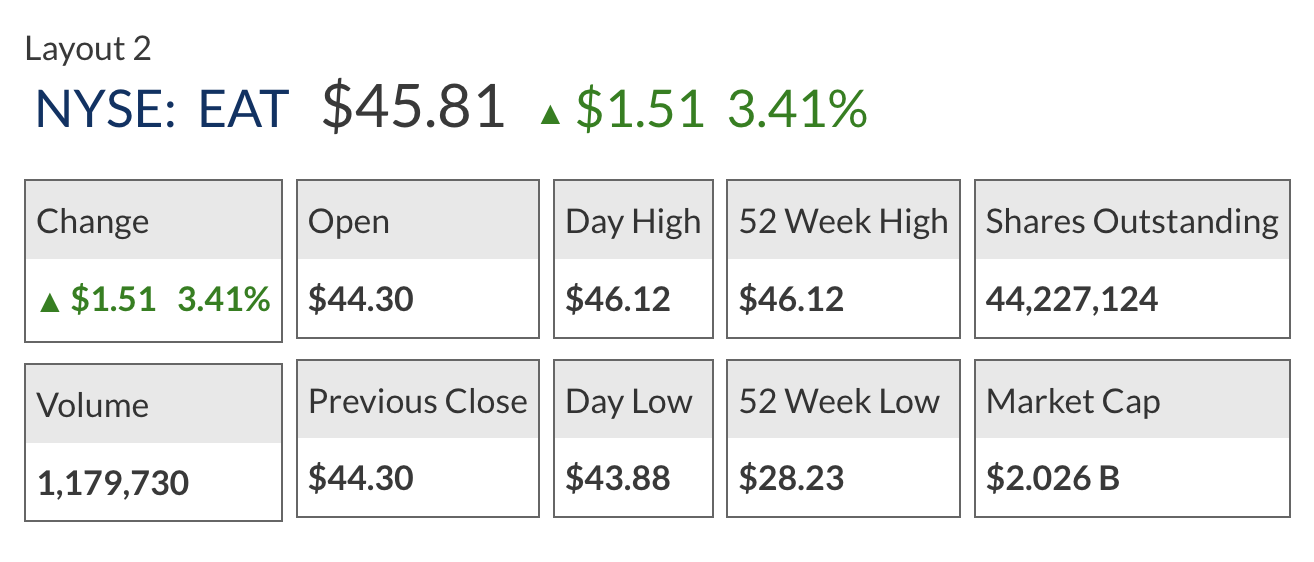Image resolution: width=1314 pixels, height=562 pixels.
Task: Select the $2.026 B market cap value
Action: click(1053, 478)
